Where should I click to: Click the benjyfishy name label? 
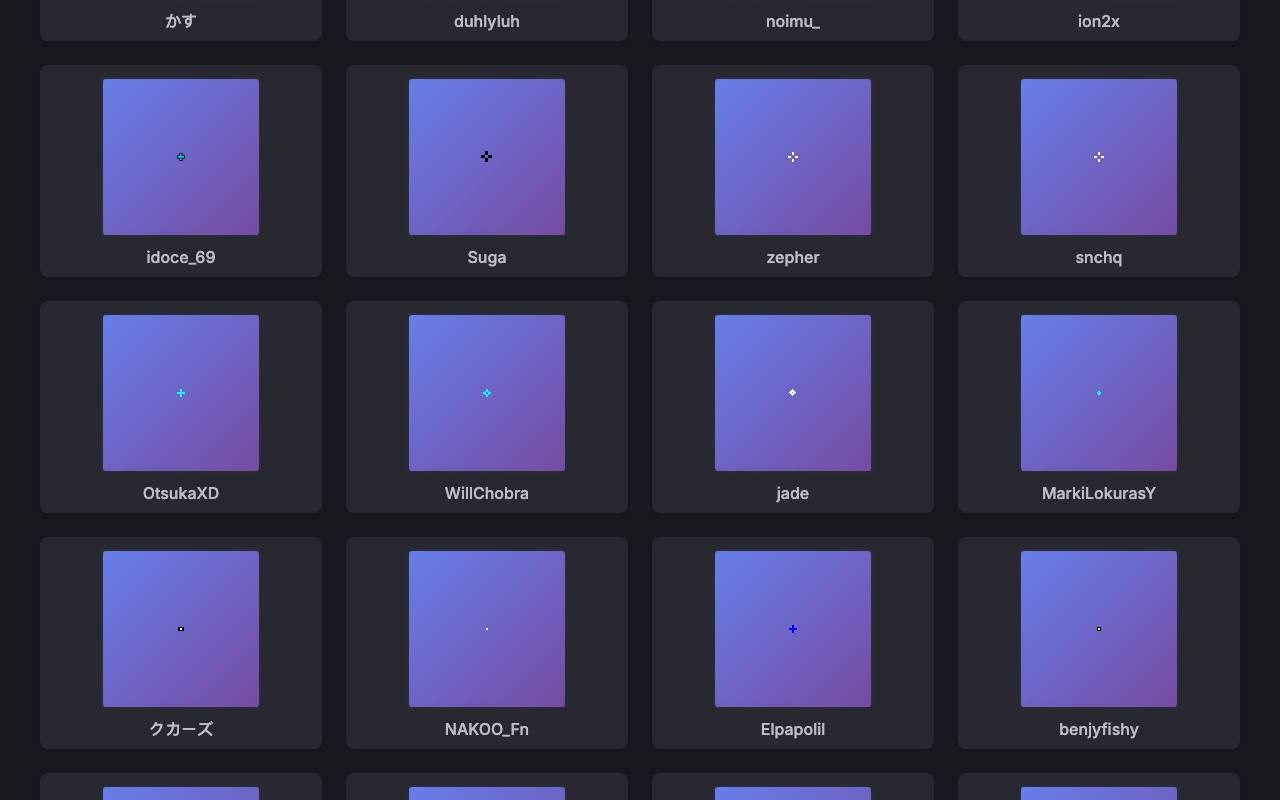[1099, 730]
